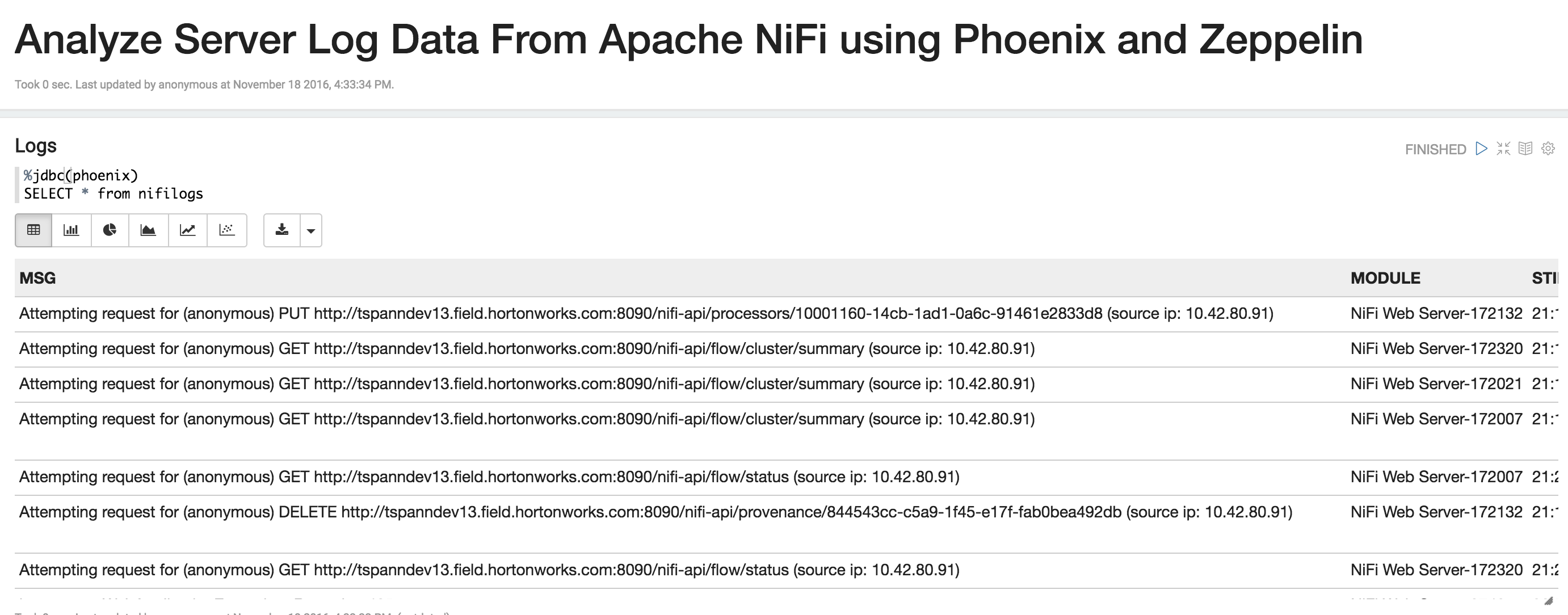Click the SELECT * from nifilogs query code
The width and height of the screenshot is (1568, 615).
[x=113, y=193]
